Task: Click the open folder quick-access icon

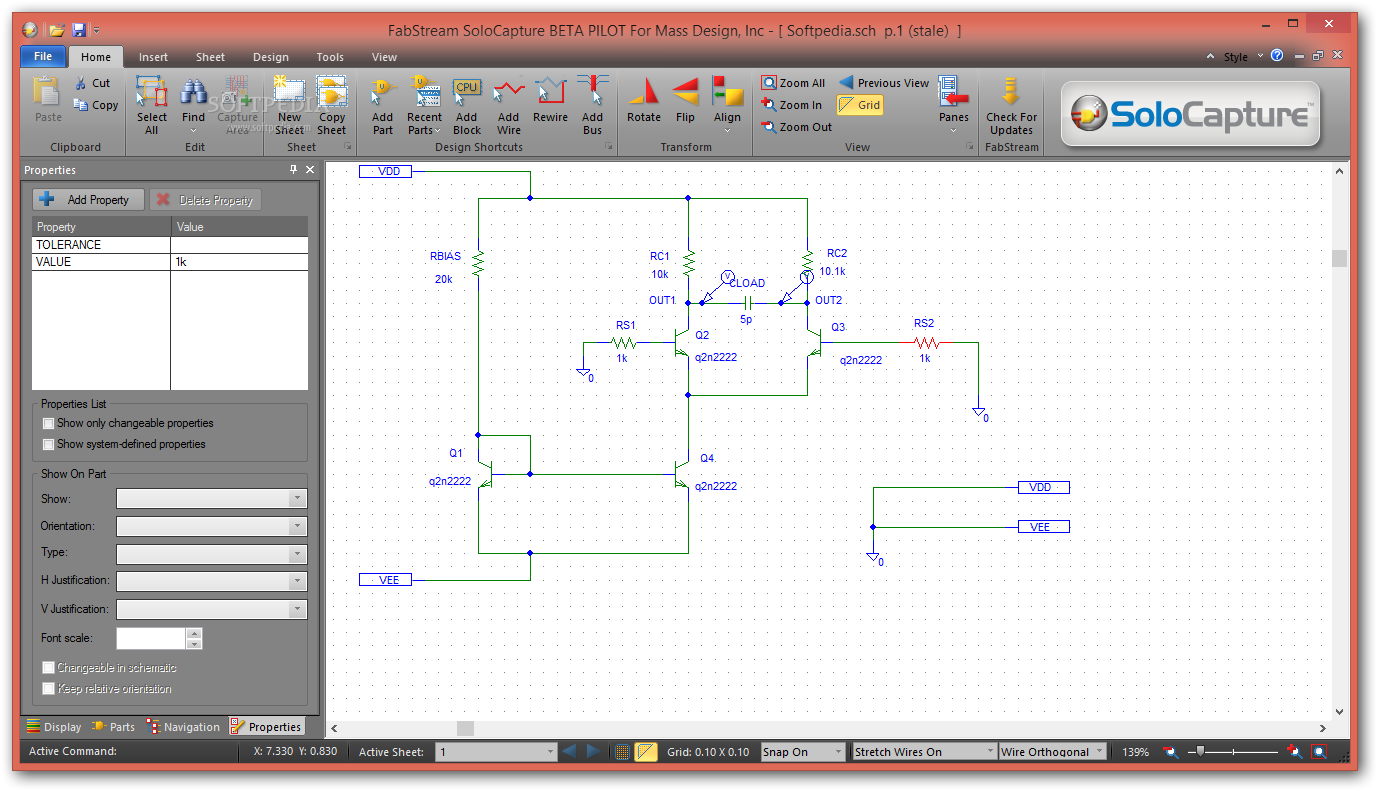Action: [x=57, y=30]
